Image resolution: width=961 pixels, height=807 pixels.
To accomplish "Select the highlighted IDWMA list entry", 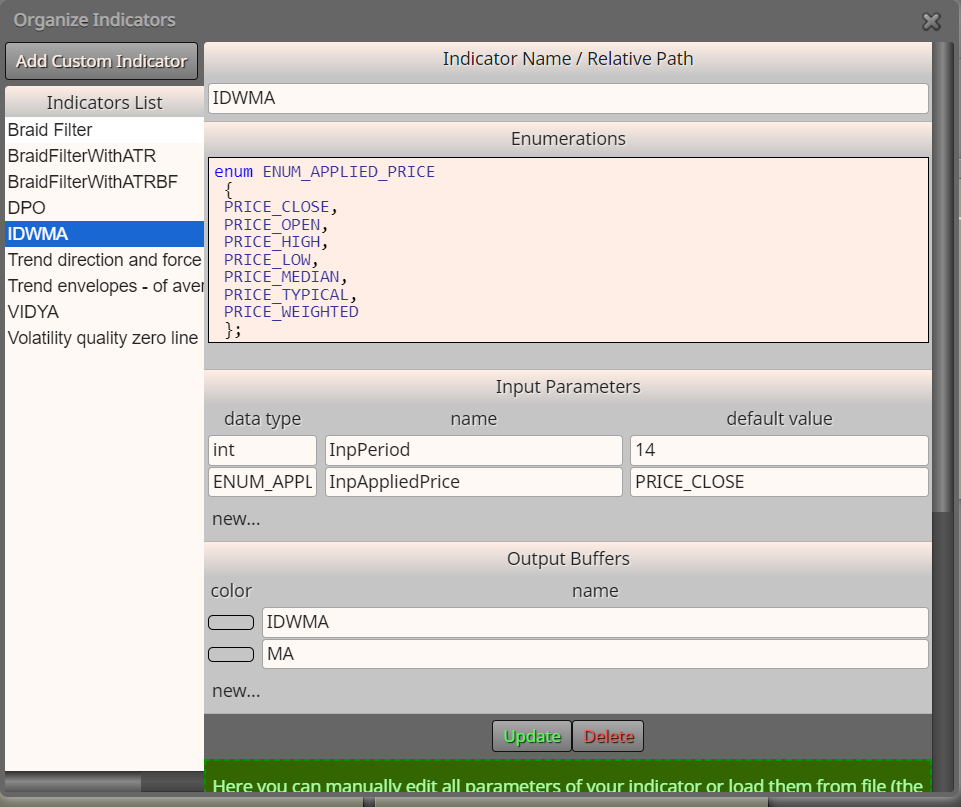I will click(x=104, y=234).
